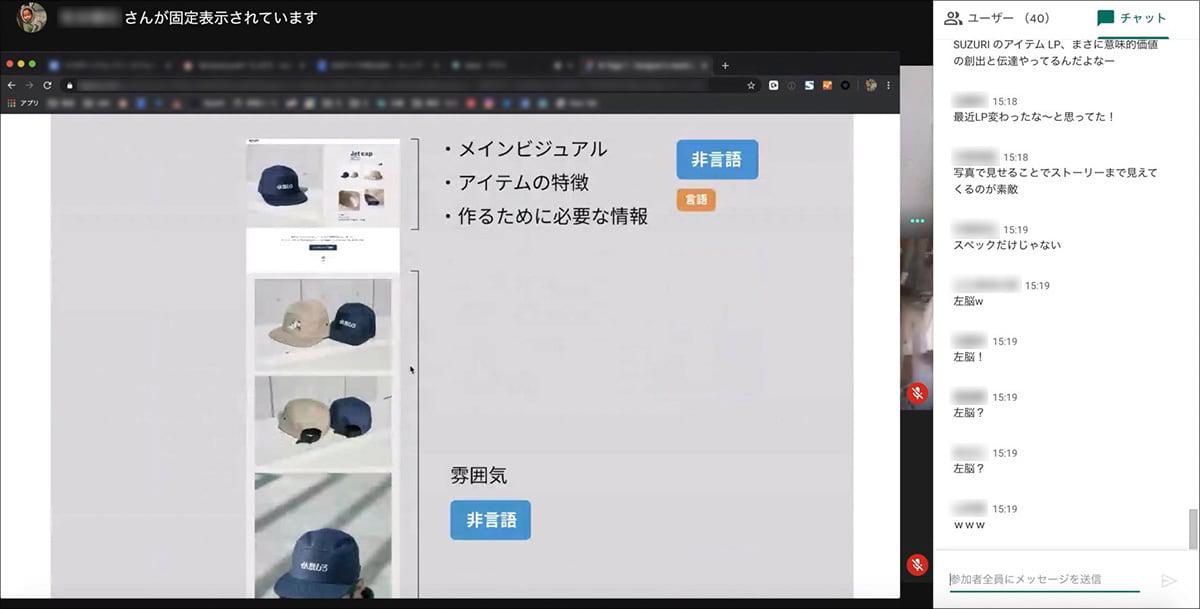Click the white camera extension icon
The height and width of the screenshot is (609, 1200).
[x=773, y=86]
